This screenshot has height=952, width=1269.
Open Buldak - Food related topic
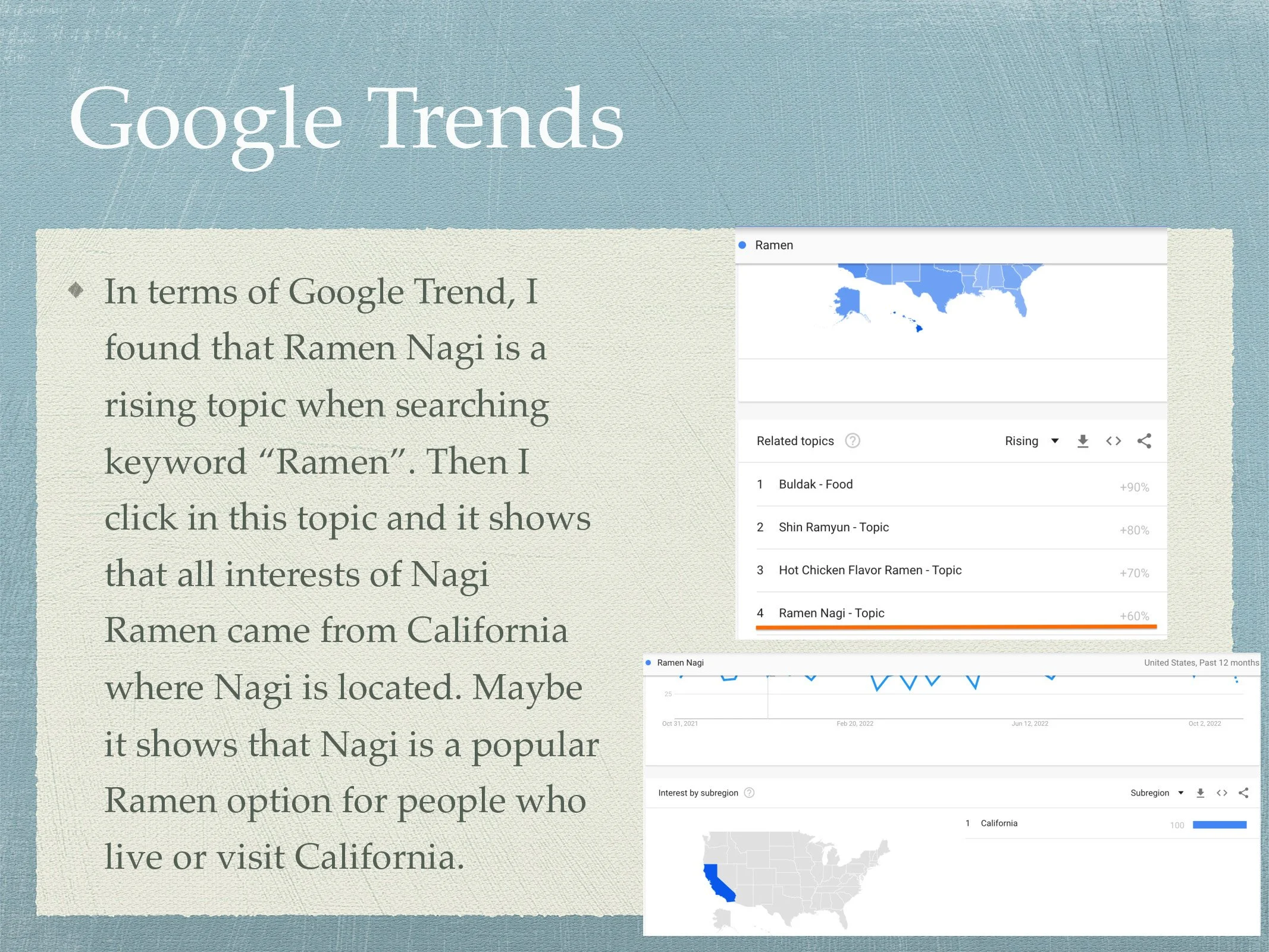pos(816,484)
